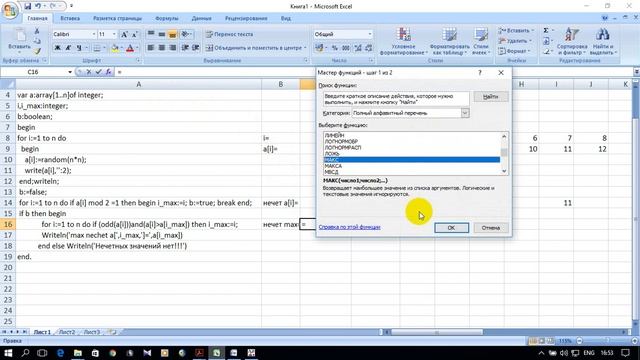Image resolution: width=640 pixels, height=360 pixels.
Task: Open the font size 11 dropdown
Action: coord(114,34)
